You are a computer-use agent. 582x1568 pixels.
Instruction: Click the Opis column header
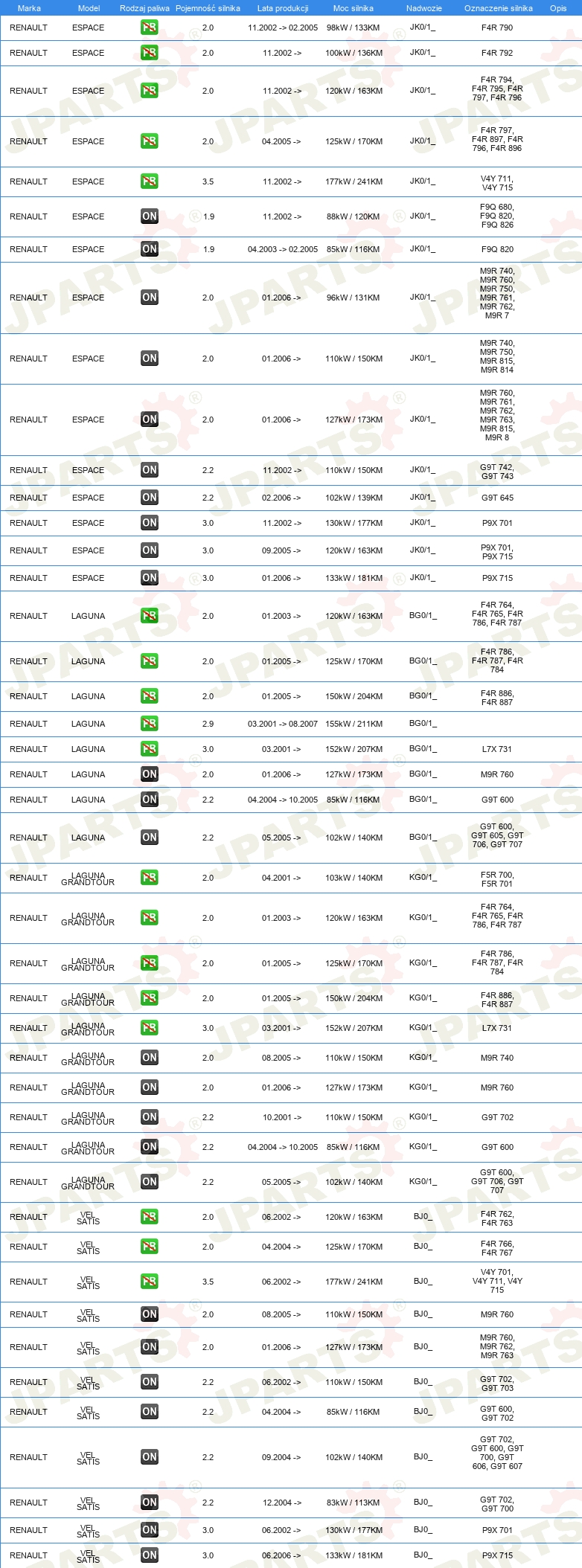[558, 8]
